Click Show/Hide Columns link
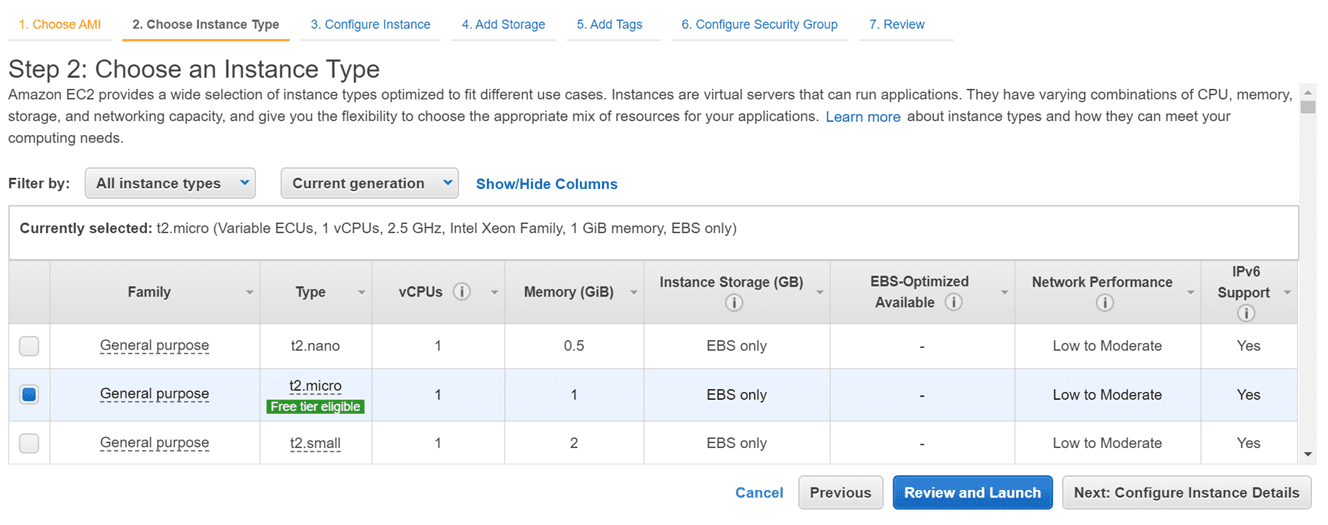 point(546,184)
